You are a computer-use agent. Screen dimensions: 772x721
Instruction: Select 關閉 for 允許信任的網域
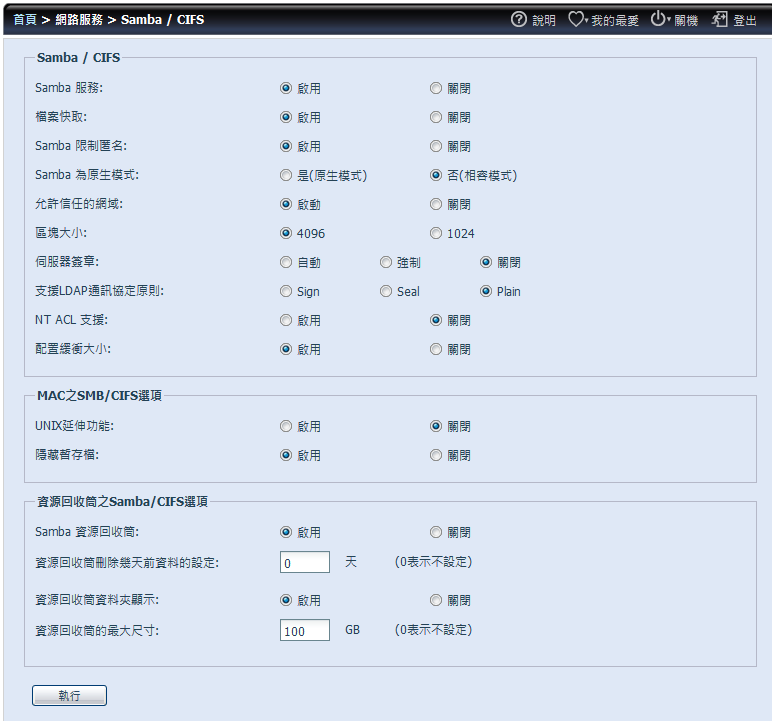(x=436, y=204)
